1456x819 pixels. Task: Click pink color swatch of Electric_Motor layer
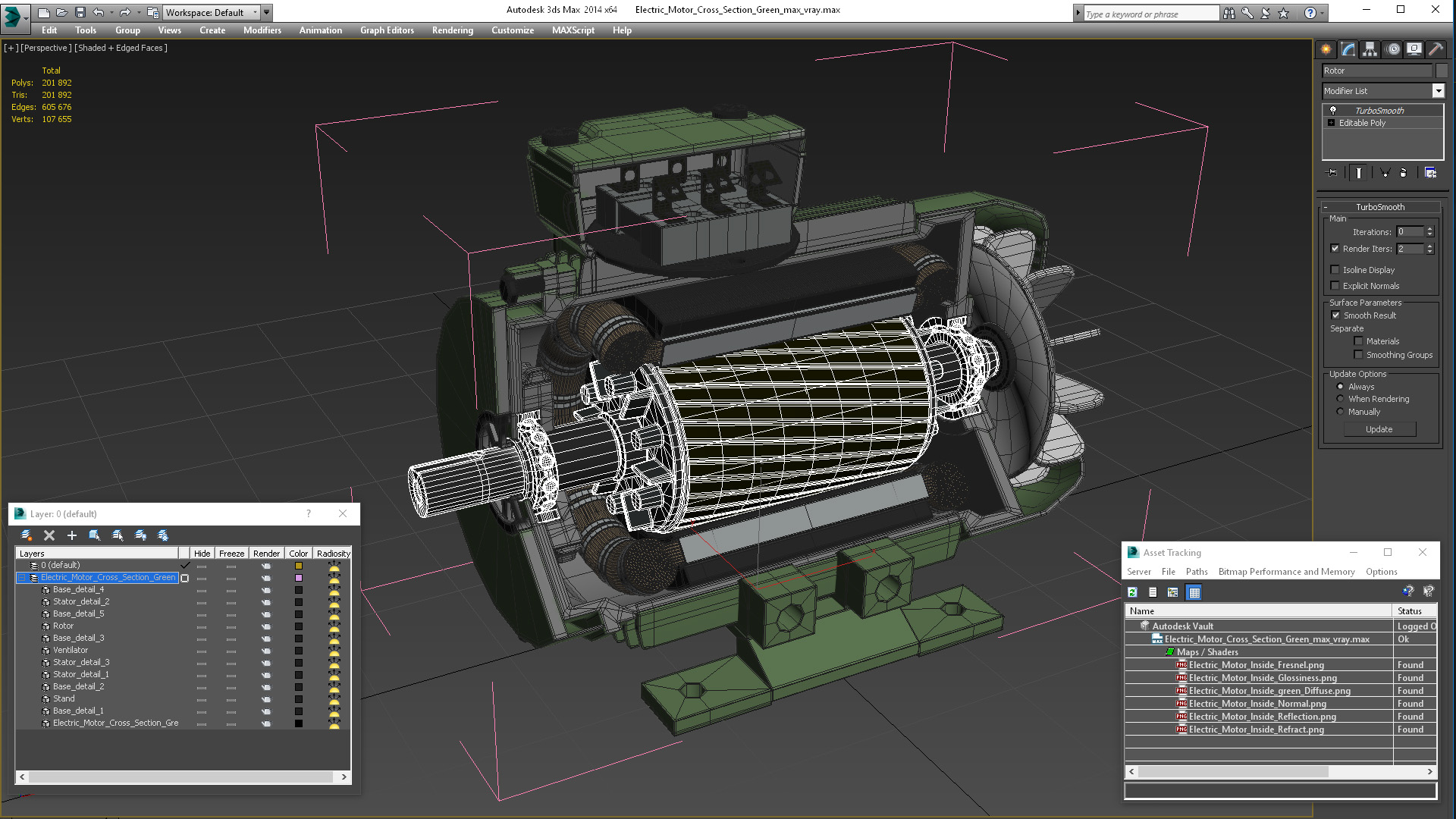299,578
